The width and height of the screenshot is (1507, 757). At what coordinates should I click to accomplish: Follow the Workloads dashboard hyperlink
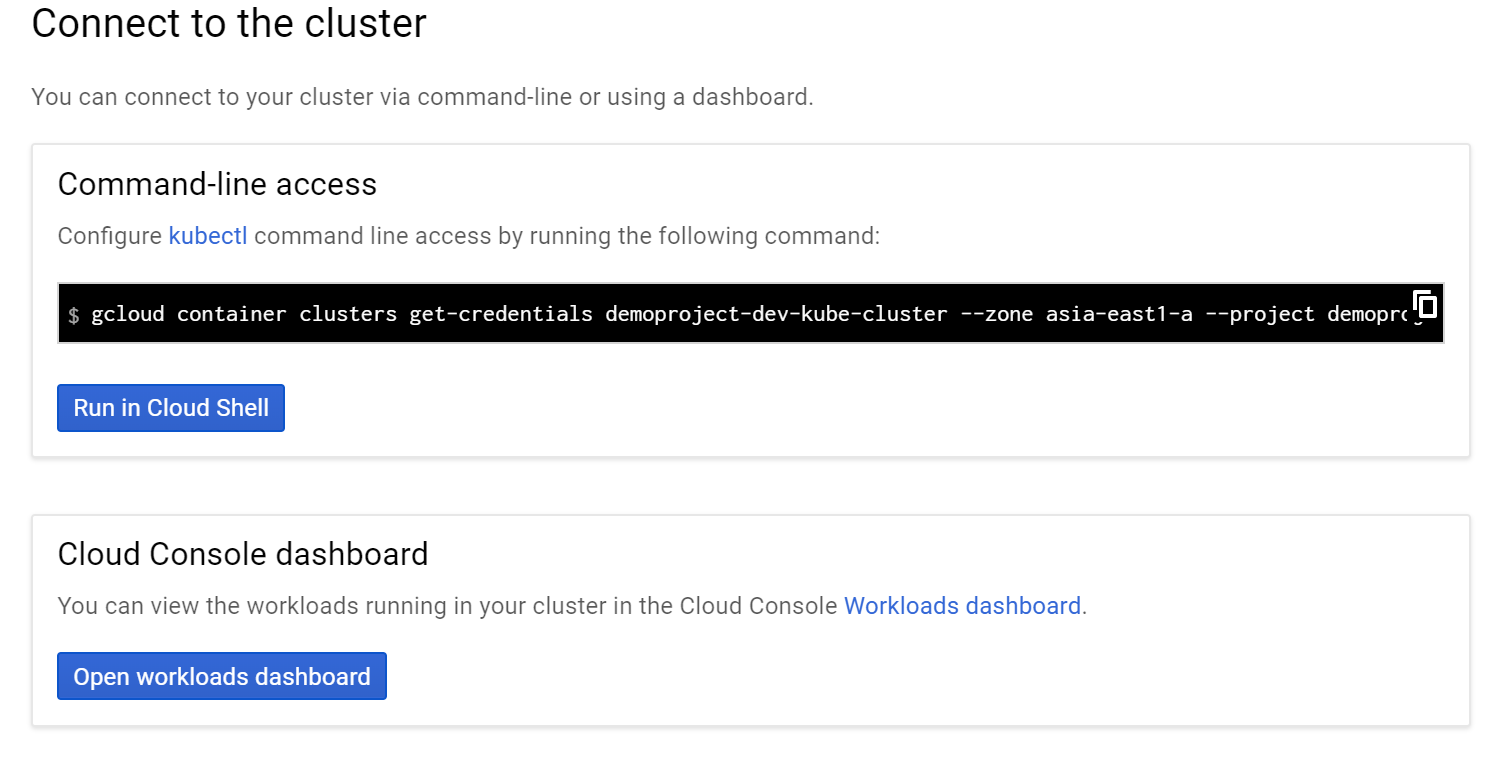click(x=962, y=606)
